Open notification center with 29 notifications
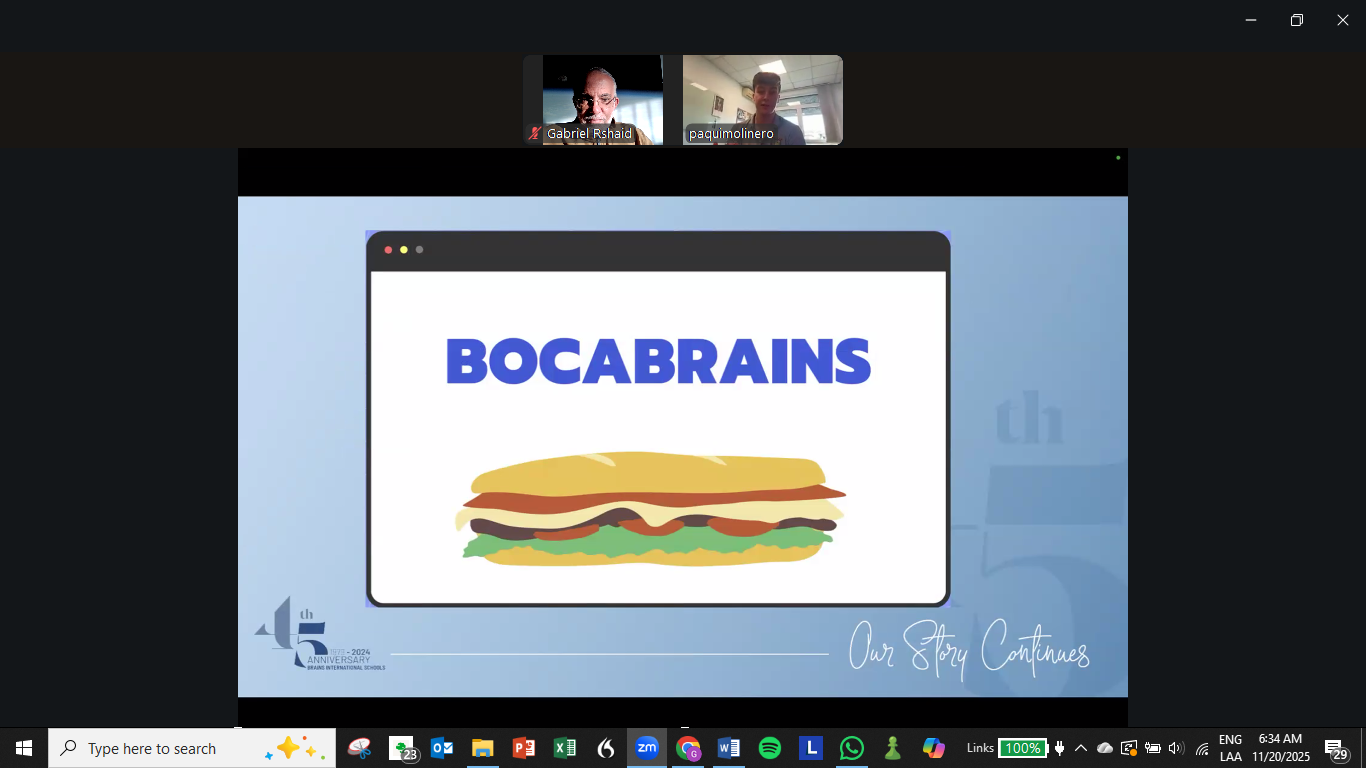 (x=1336, y=748)
